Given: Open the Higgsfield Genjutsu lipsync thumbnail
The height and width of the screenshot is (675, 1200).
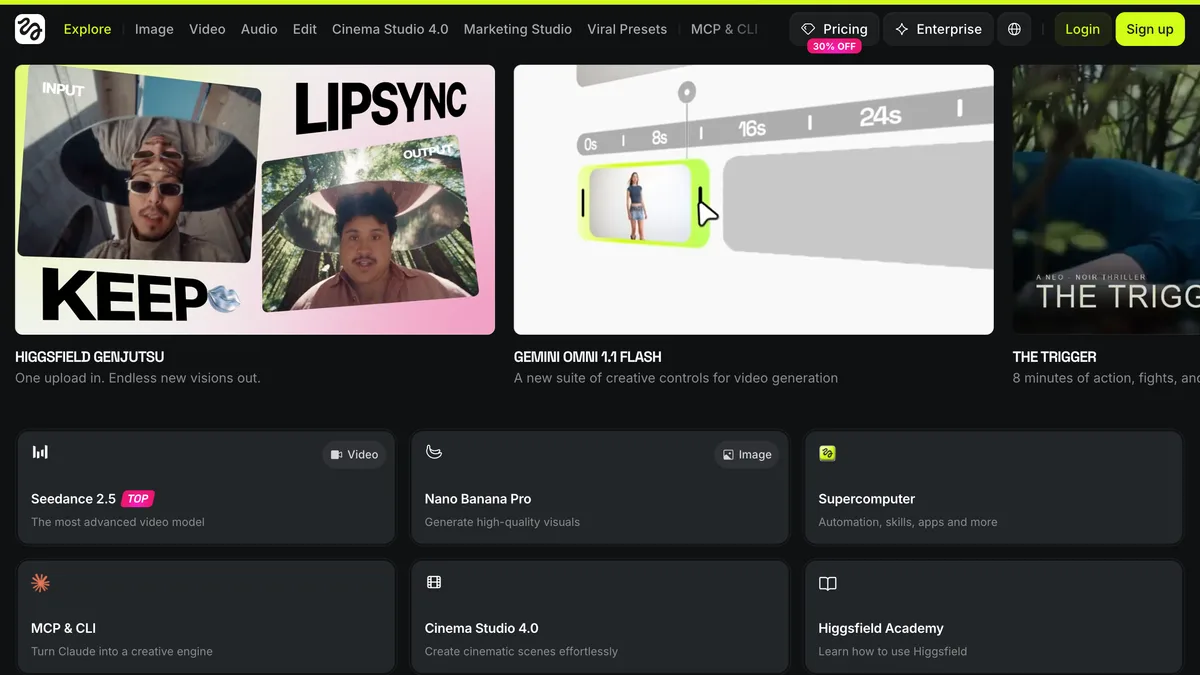Looking at the screenshot, I should click(255, 199).
